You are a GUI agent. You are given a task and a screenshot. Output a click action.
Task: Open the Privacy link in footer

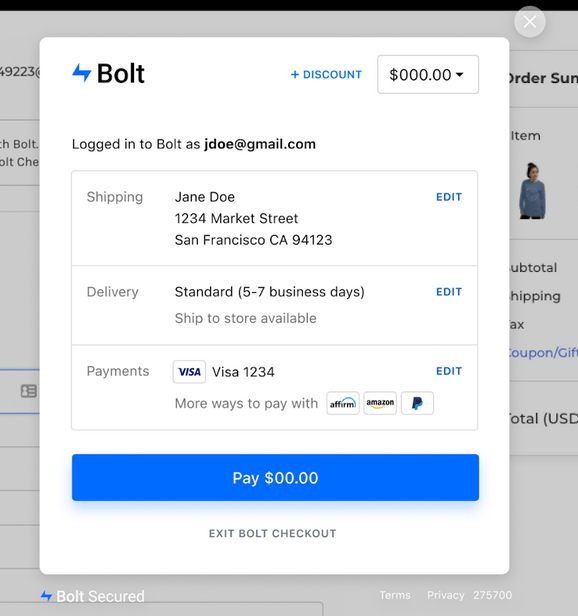pyautogui.click(x=446, y=595)
